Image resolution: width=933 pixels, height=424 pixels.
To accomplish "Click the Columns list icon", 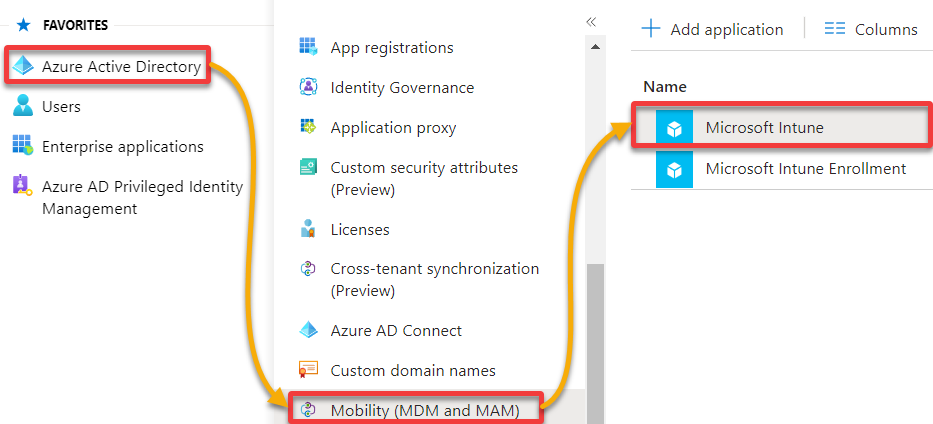I will pos(835,29).
